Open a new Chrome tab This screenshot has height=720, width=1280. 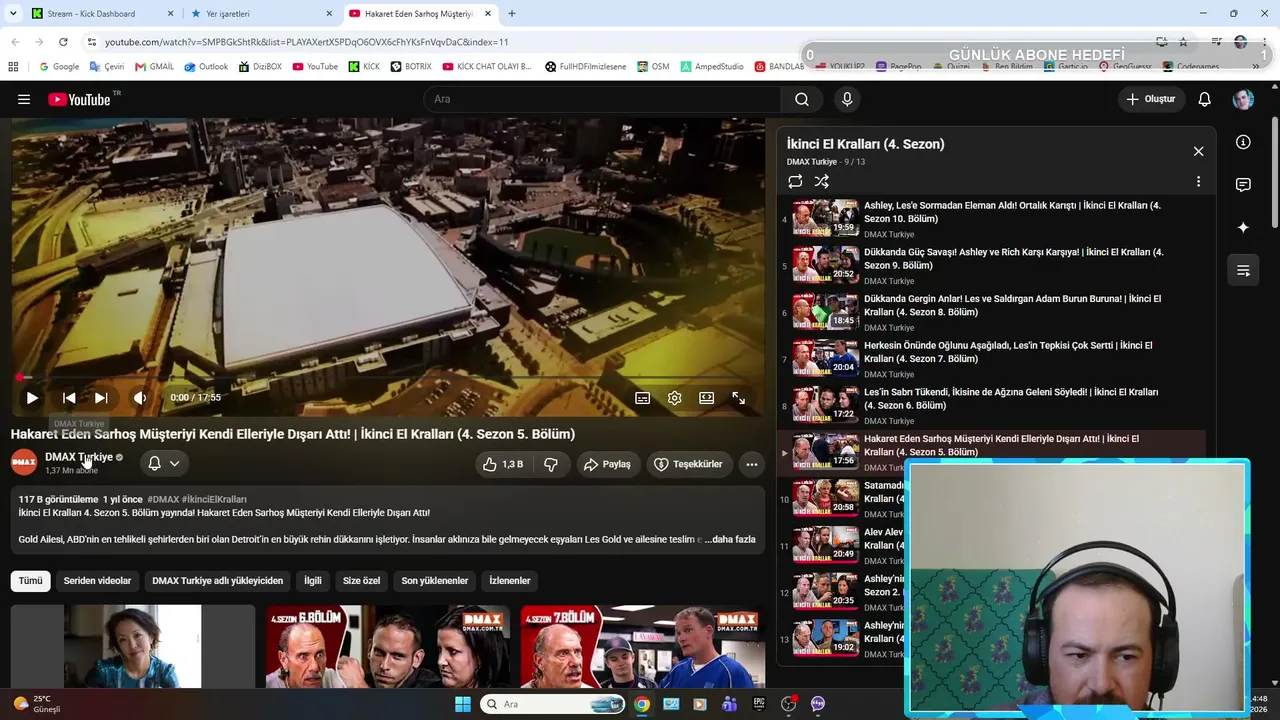(512, 14)
